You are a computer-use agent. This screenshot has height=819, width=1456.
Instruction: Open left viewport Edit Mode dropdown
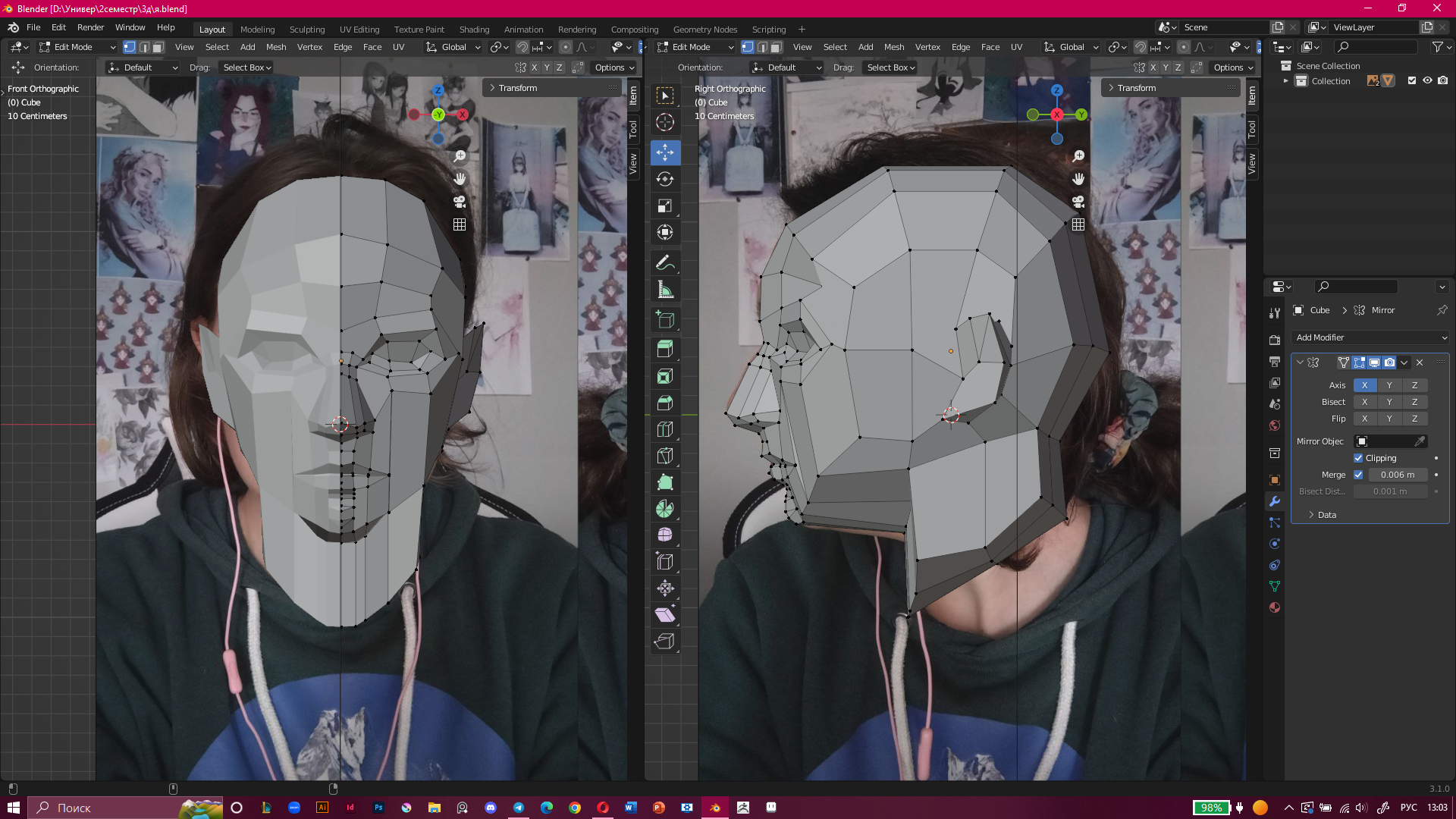(77, 47)
